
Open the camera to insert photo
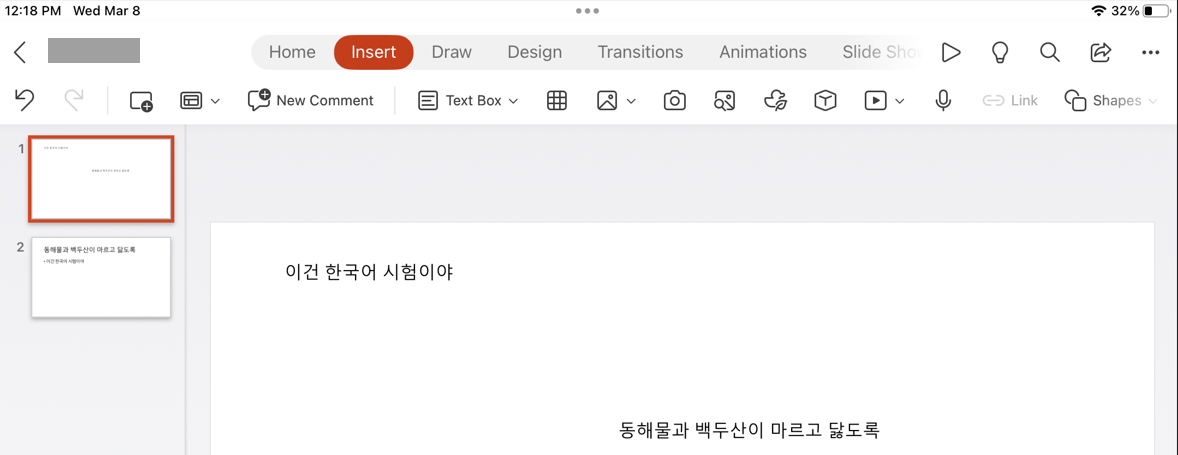point(675,101)
